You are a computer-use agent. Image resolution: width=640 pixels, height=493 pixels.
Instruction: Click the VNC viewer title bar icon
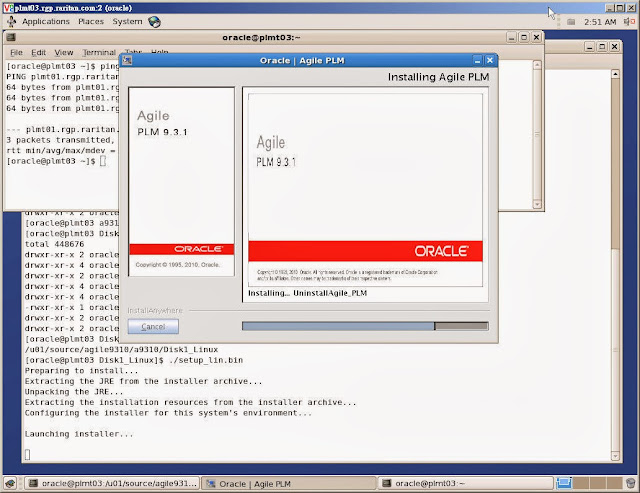click(8, 8)
